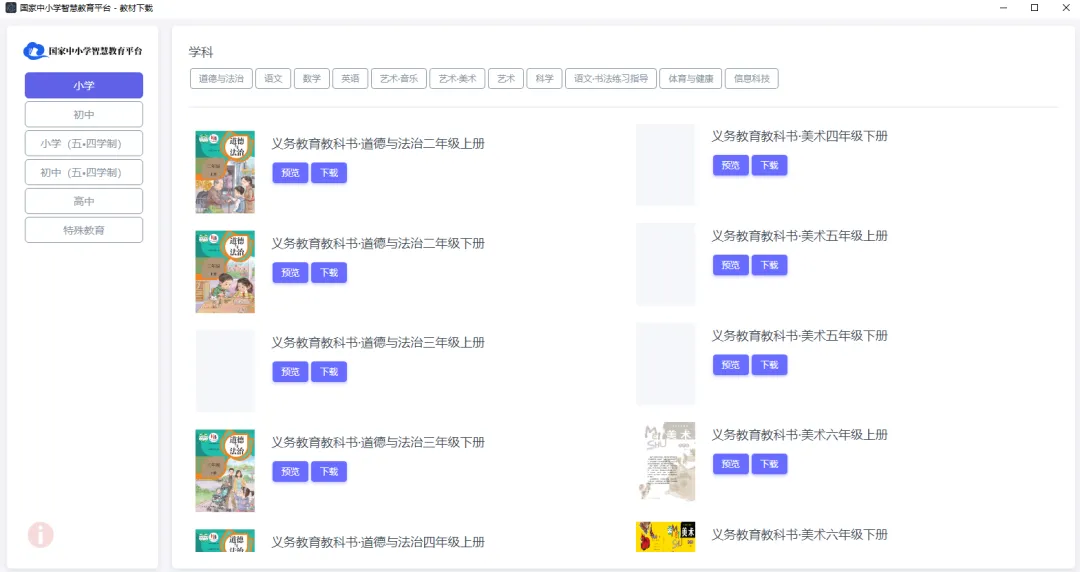This screenshot has height=572, width=1080.
Task: Download 美术六年级上册 textbook
Action: (769, 464)
